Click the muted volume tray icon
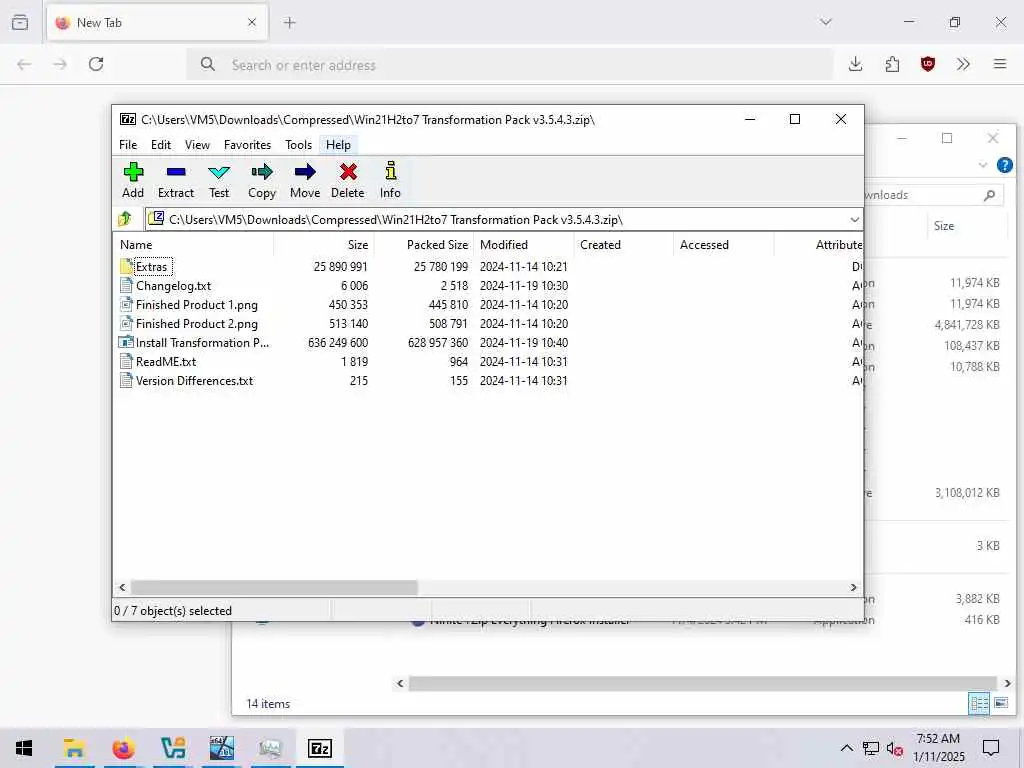 pyautogui.click(x=894, y=748)
